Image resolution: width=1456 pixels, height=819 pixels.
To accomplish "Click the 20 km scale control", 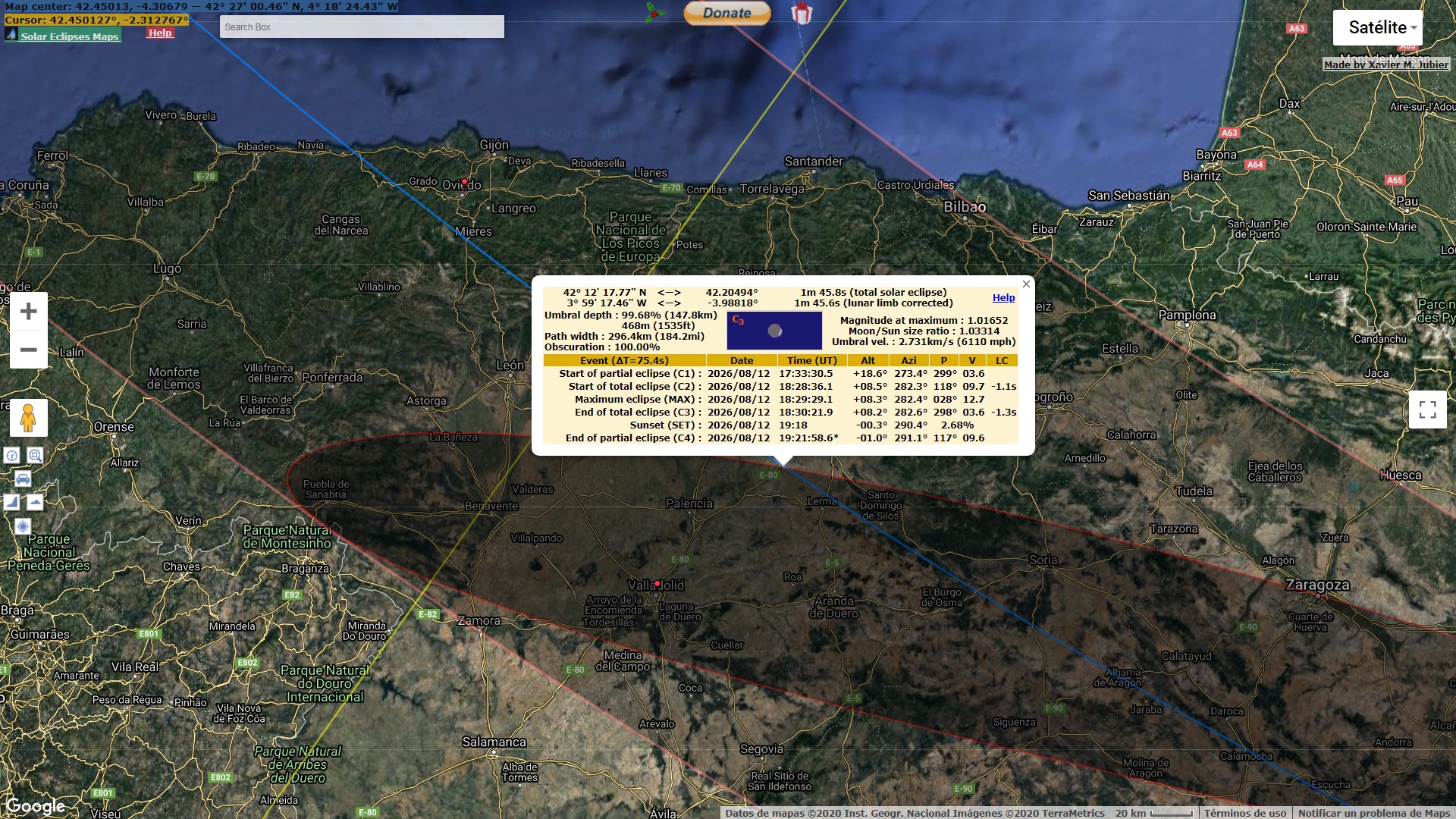I will pyautogui.click(x=1153, y=813).
